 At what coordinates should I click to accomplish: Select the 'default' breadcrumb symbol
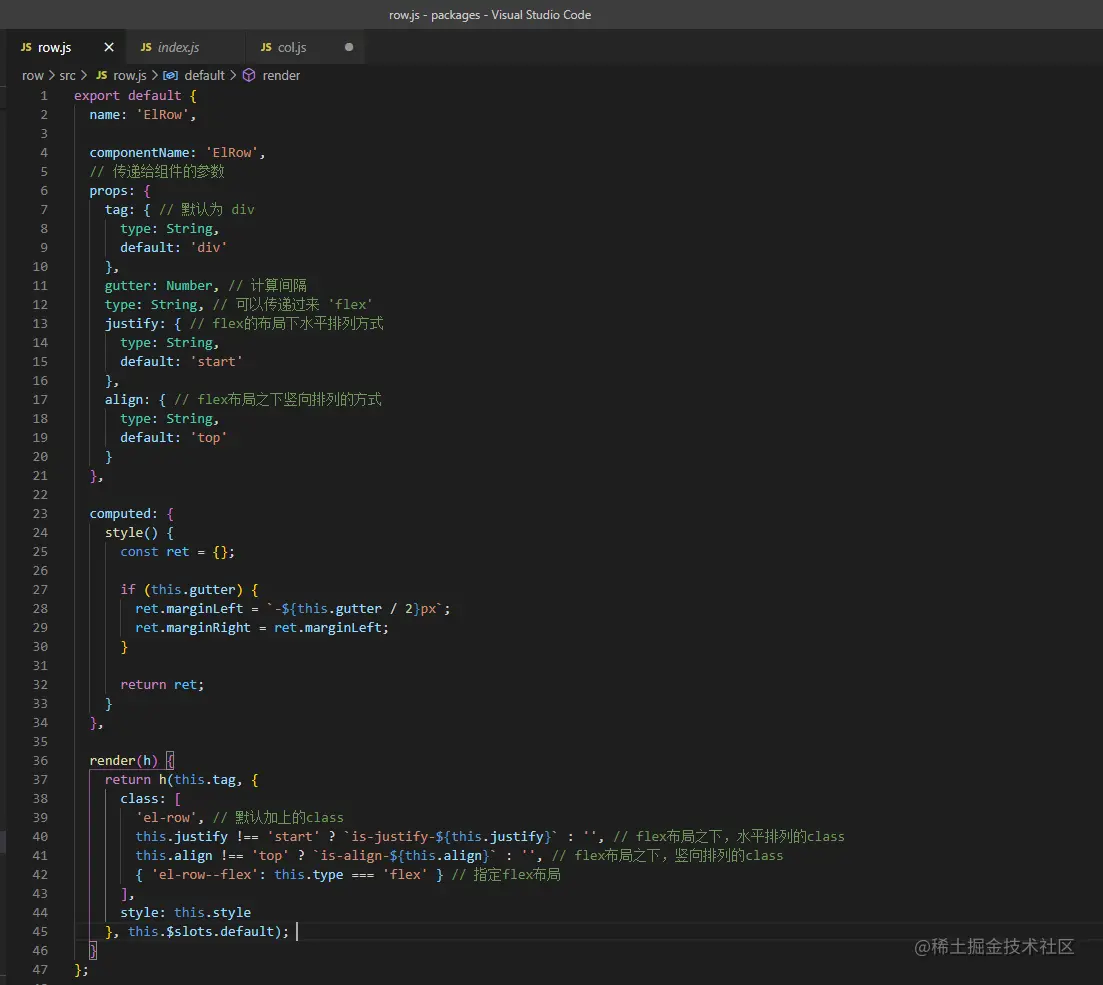[205, 75]
